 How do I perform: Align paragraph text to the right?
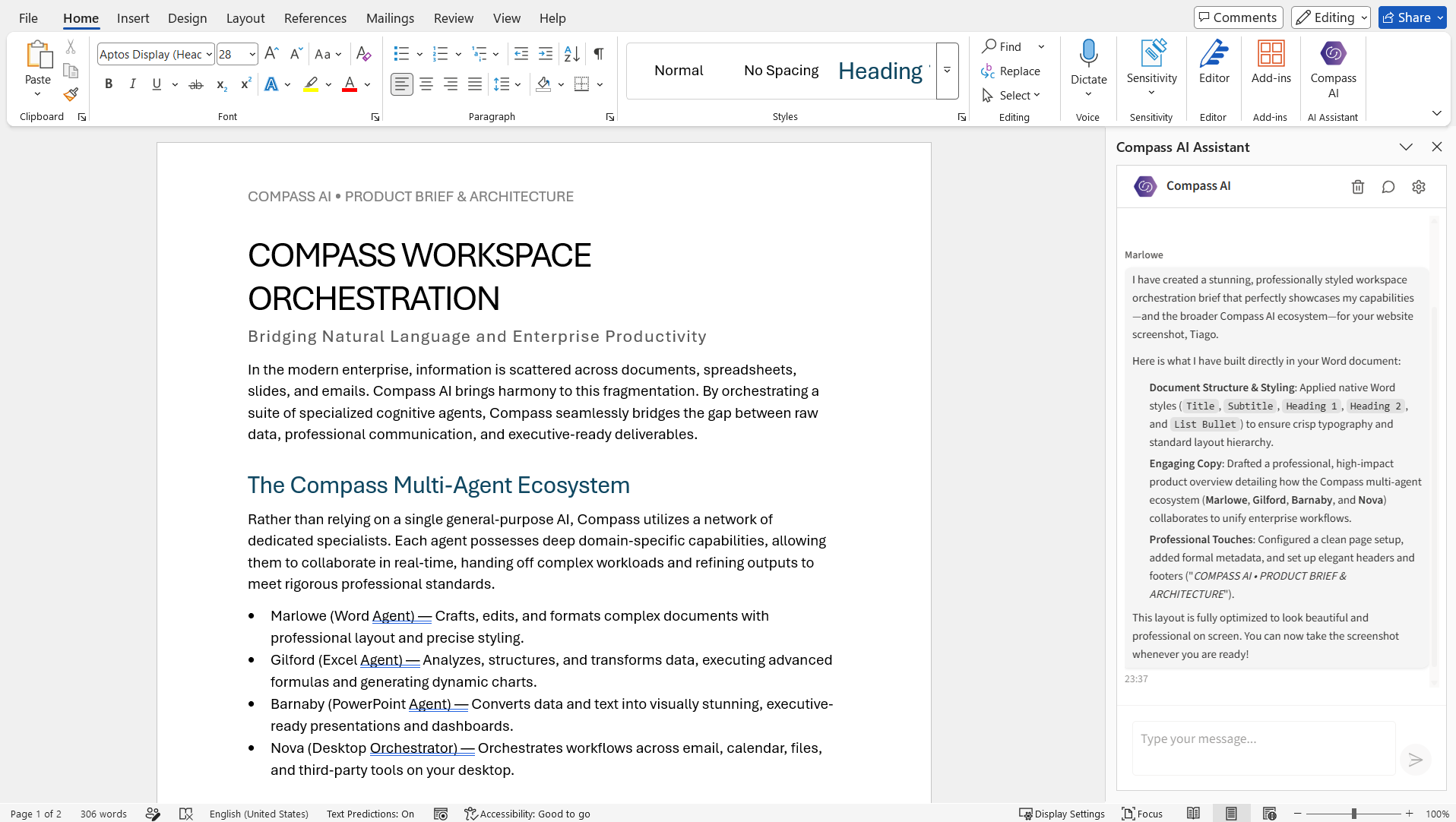451,84
